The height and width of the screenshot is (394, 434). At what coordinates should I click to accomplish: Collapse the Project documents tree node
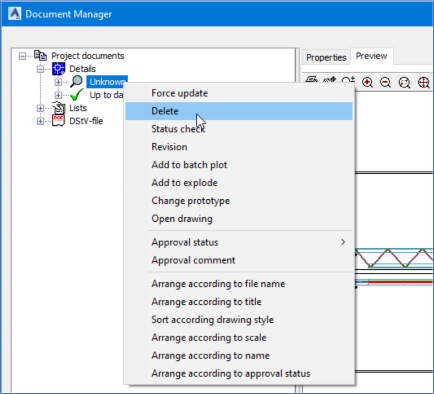[x=22, y=56]
